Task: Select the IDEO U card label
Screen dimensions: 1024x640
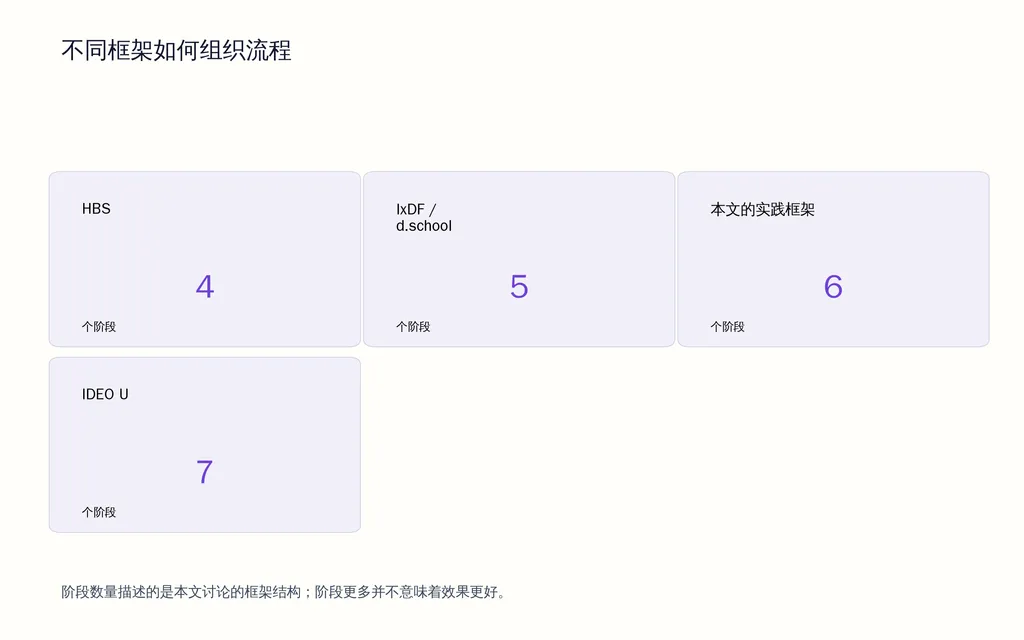Action: pyautogui.click(x=105, y=394)
